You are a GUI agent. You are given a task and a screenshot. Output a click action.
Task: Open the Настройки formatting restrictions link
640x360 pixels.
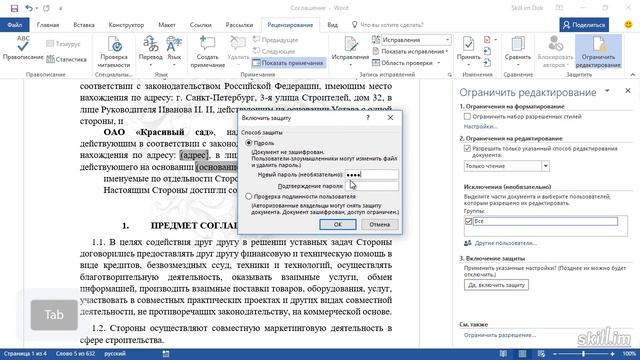pos(480,127)
